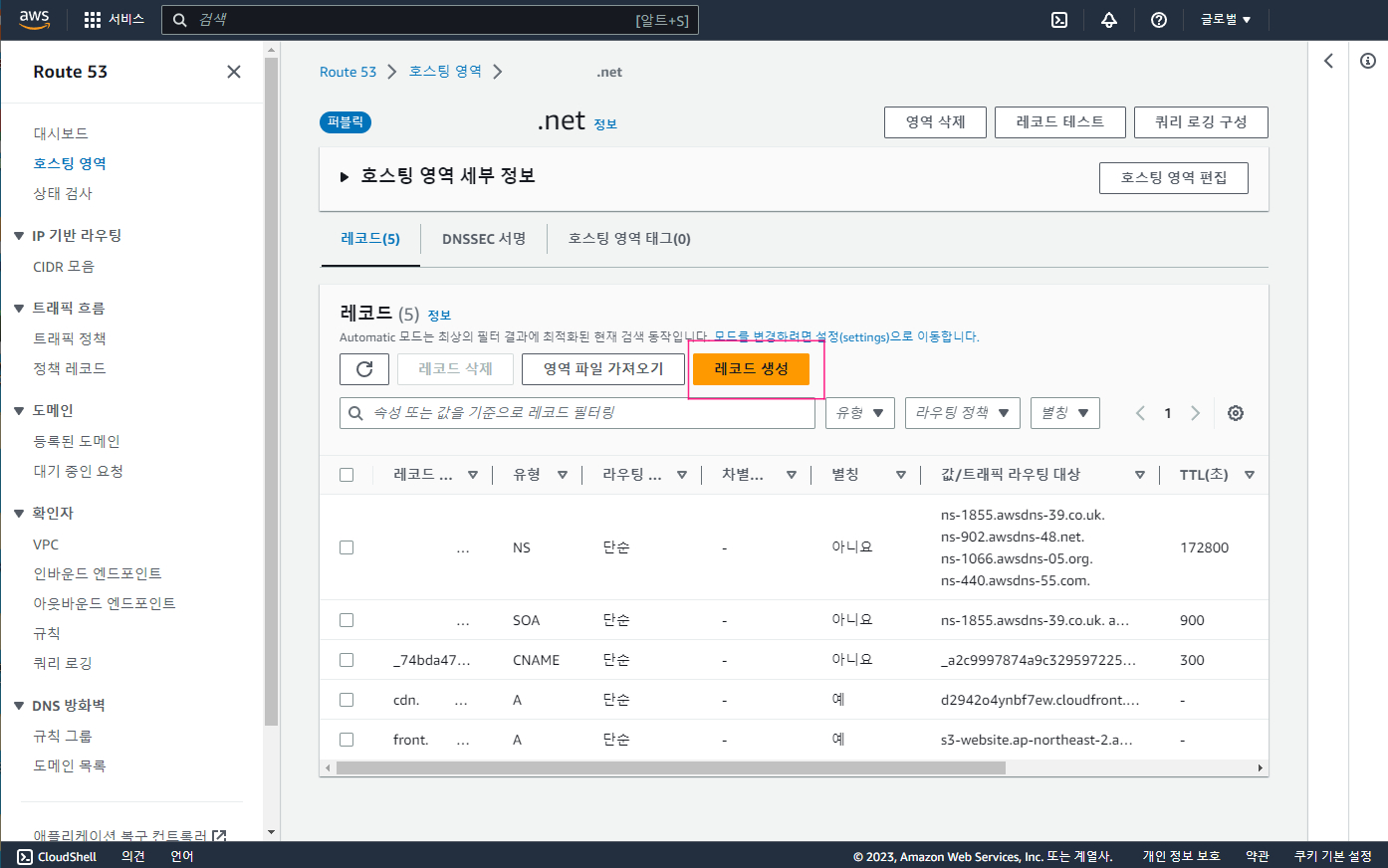
Task: Click the records filter search field
Action: click(578, 413)
